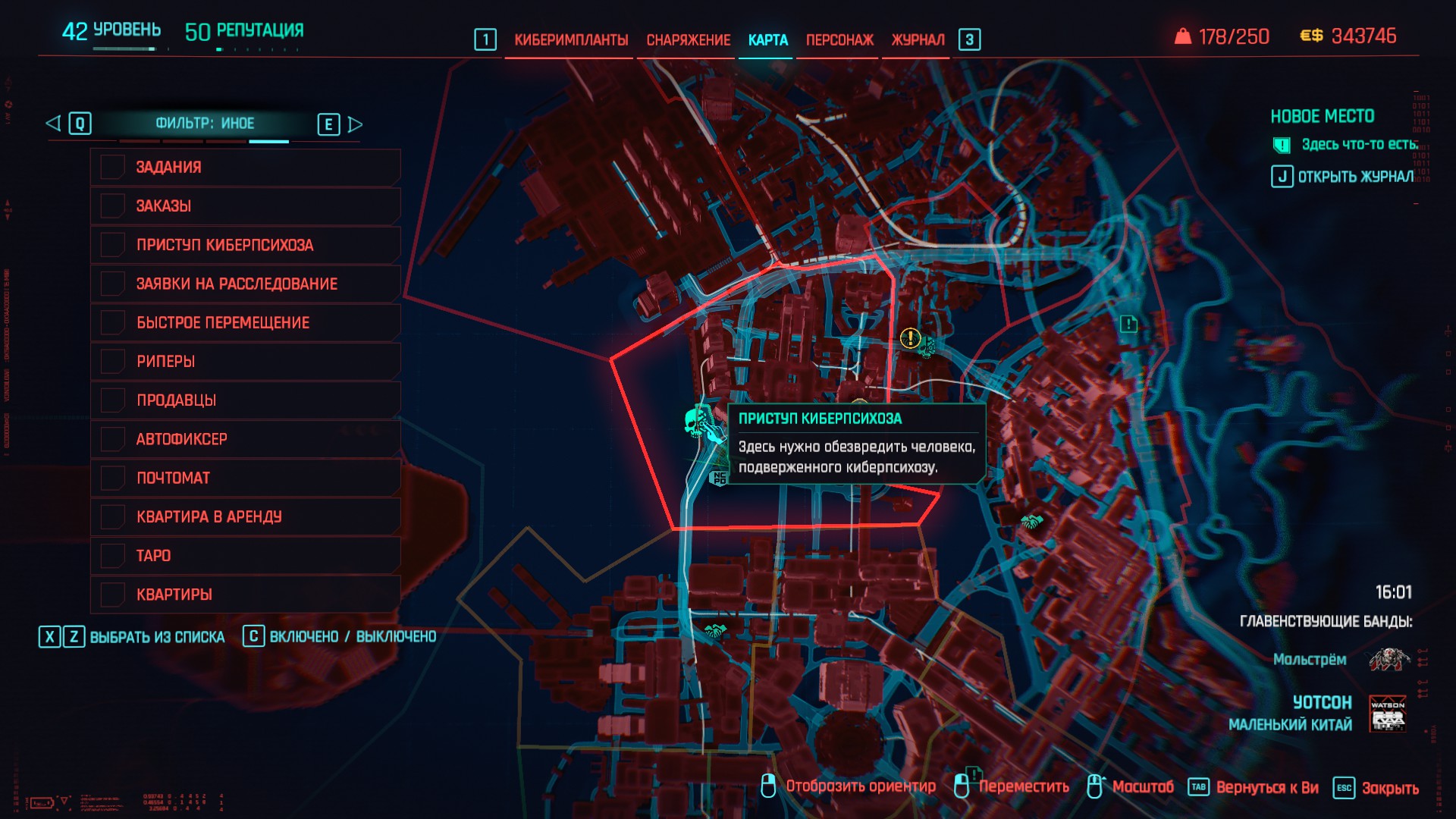The width and height of the screenshot is (1456, 819).
Task: Select the handshake marker in the southern district
Action: [x=715, y=630]
